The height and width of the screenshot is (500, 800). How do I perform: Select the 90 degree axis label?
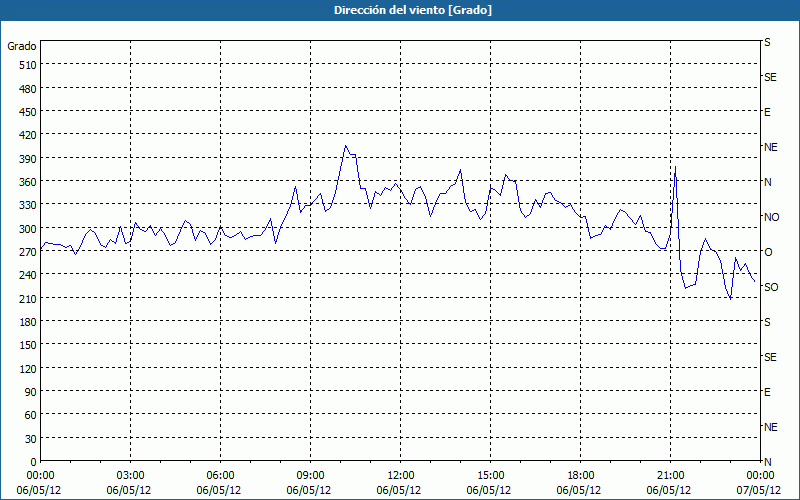coord(31,392)
